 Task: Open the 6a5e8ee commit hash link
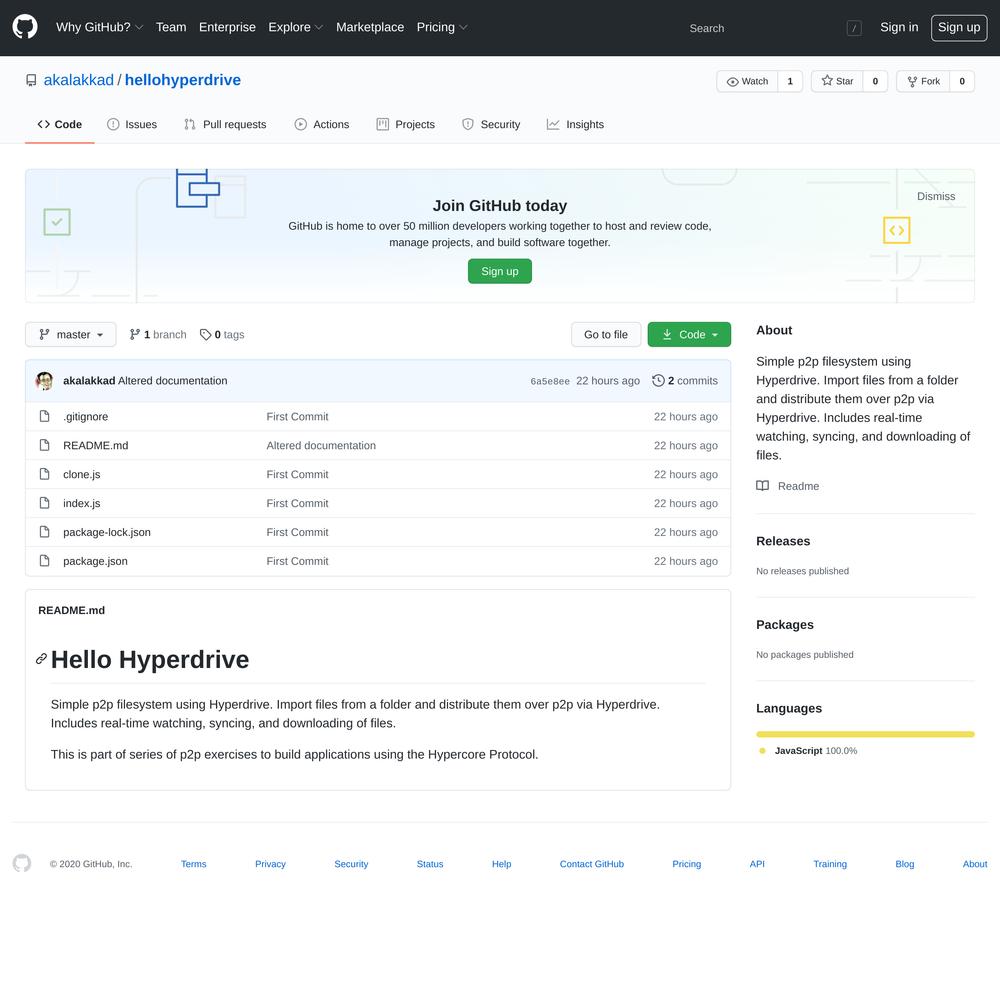pos(550,381)
